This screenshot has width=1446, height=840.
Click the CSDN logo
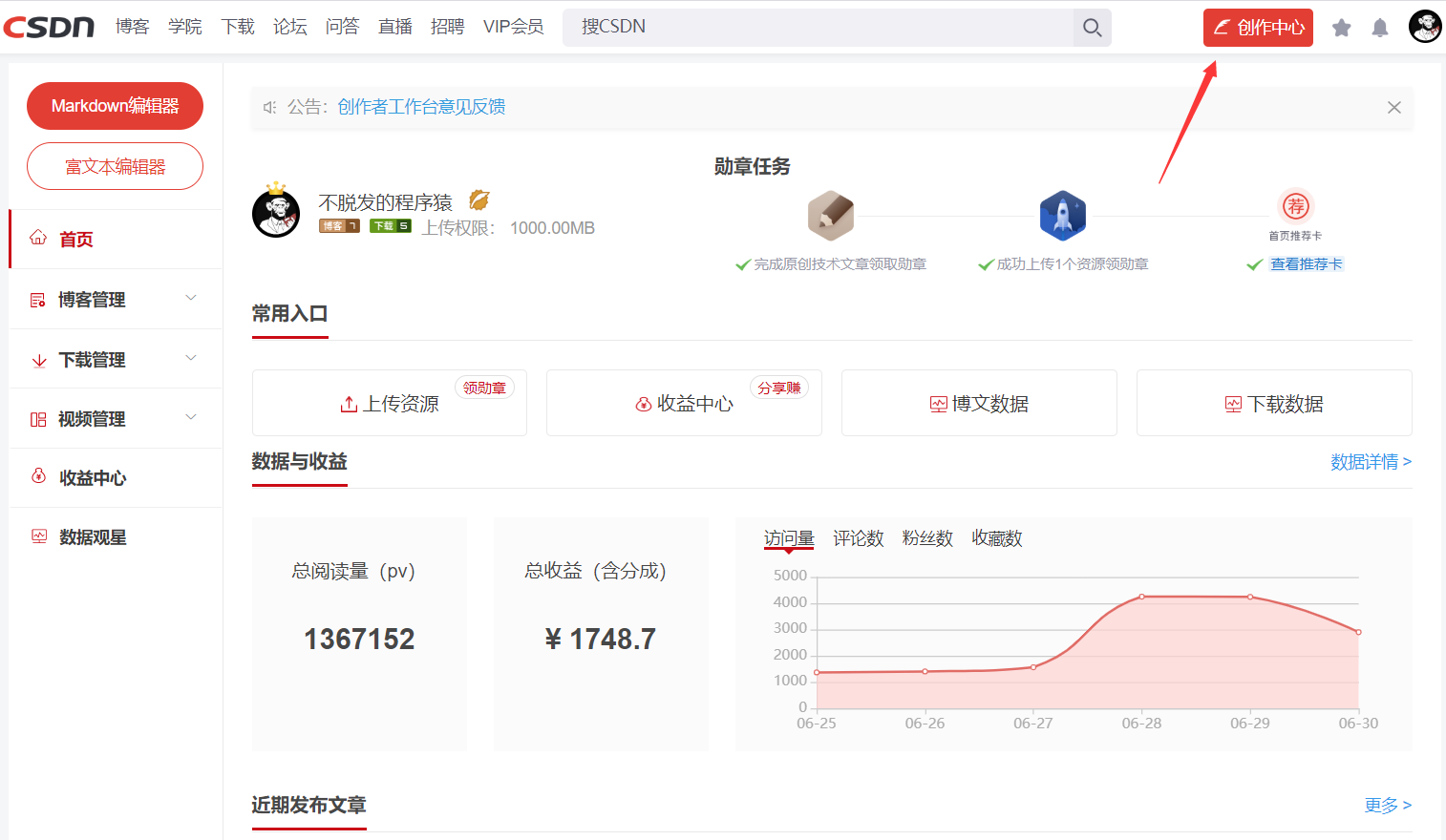pyautogui.click(x=49, y=27)
